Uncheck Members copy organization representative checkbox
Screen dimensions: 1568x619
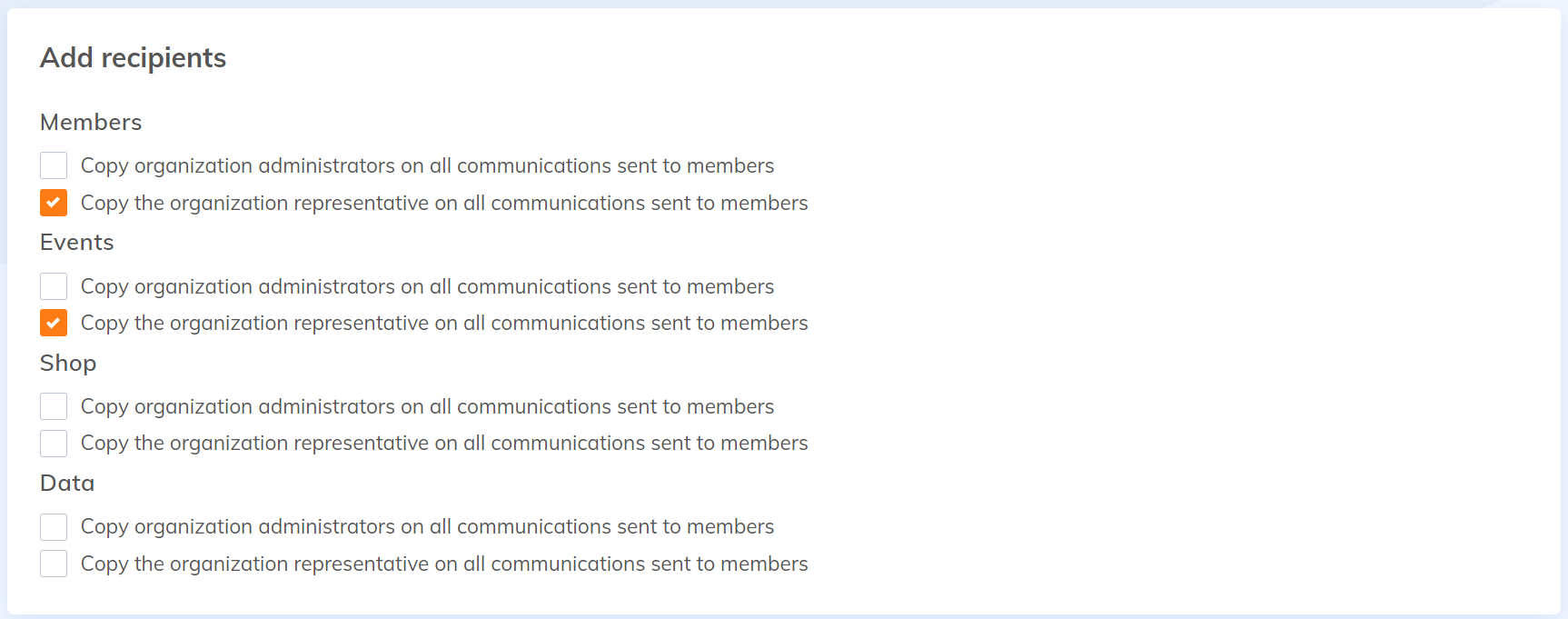[x=54, y=203]
